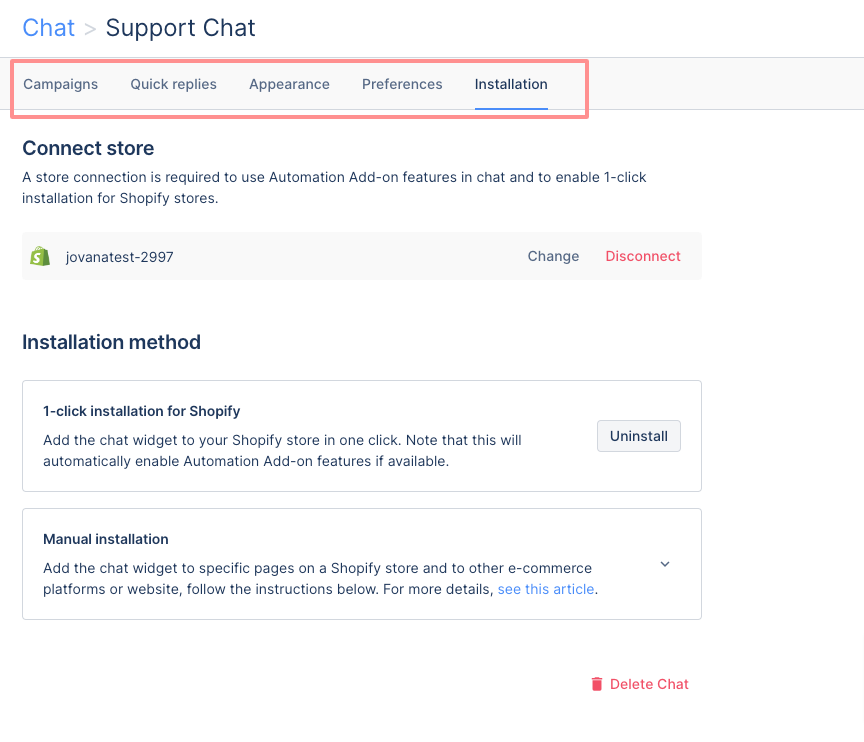Select the jovanatest-2997 store name
864x742 pixels.
[120, 257]
